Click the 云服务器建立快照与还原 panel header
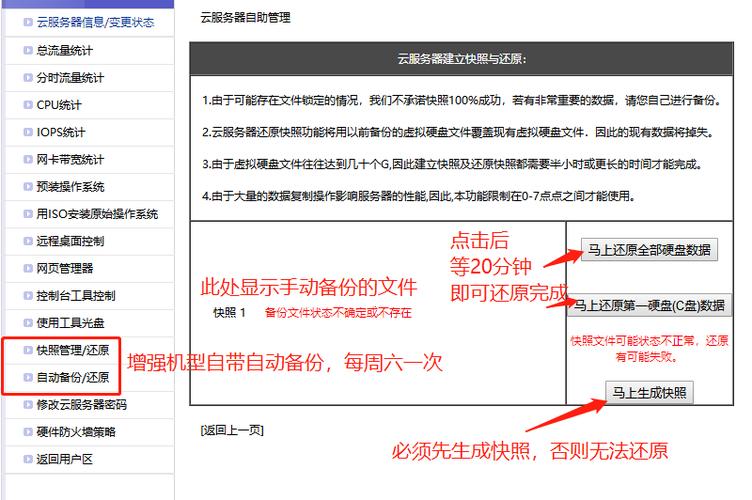The width and height of the screenshot is (752, 500). point(461,58)
